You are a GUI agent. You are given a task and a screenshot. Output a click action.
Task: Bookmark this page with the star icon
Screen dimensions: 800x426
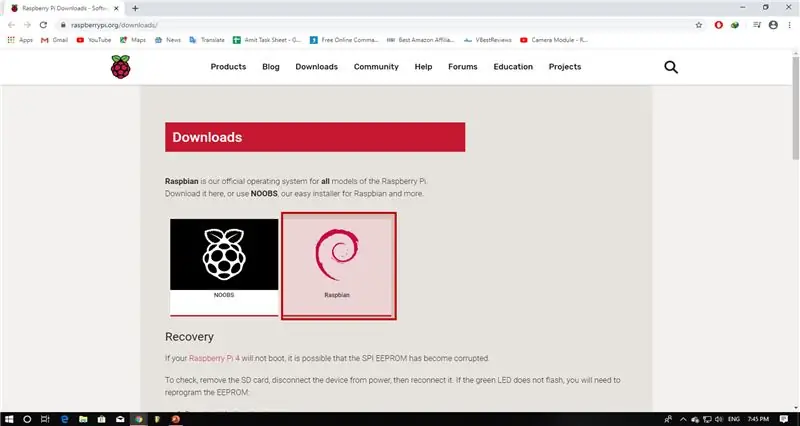tap(698, 25)
